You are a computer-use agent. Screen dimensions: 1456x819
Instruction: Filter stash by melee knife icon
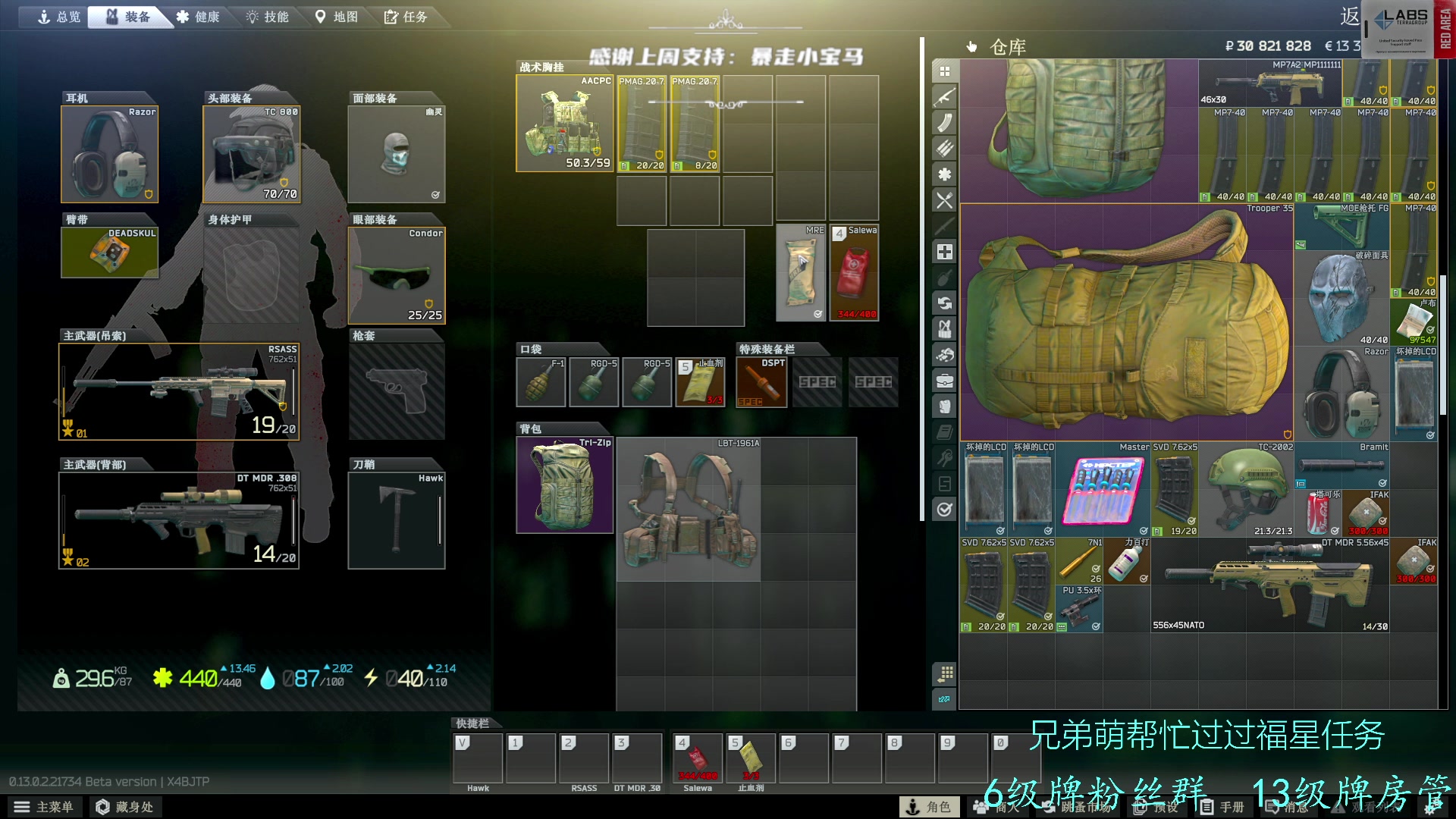click(944, 226)
